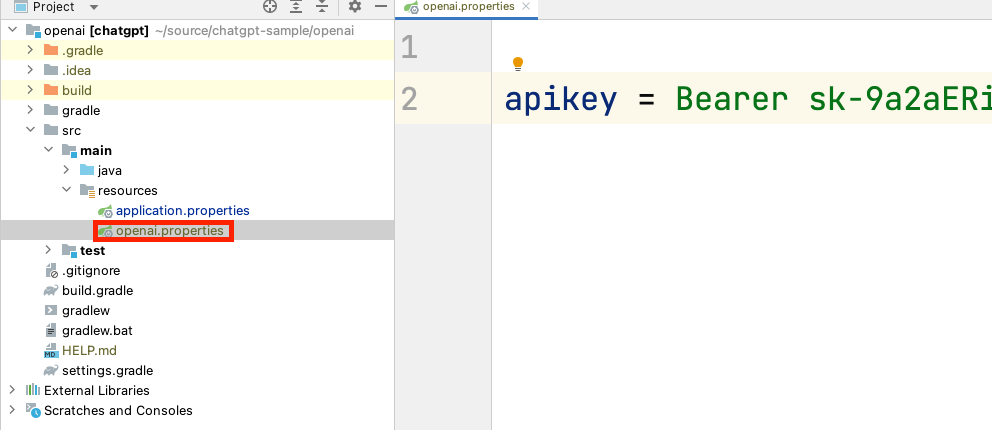Select the gradlew.bat file
Image resolution: width=992 pixels, height=430 pixels.
point(97,331)
